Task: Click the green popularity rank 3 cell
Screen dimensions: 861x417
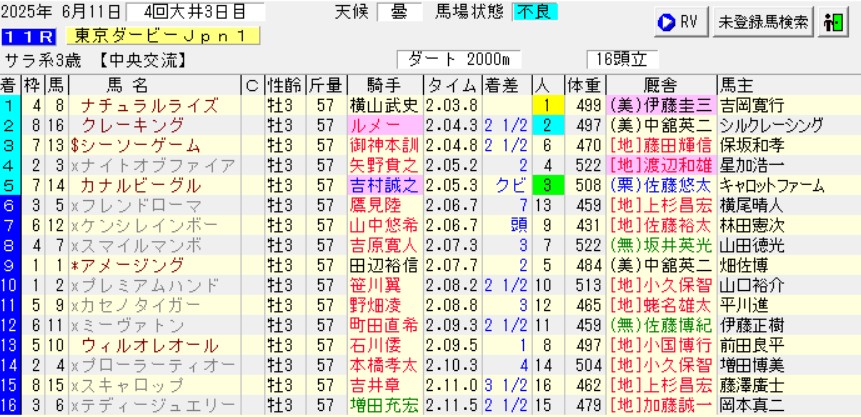Action: pos(547,186)
